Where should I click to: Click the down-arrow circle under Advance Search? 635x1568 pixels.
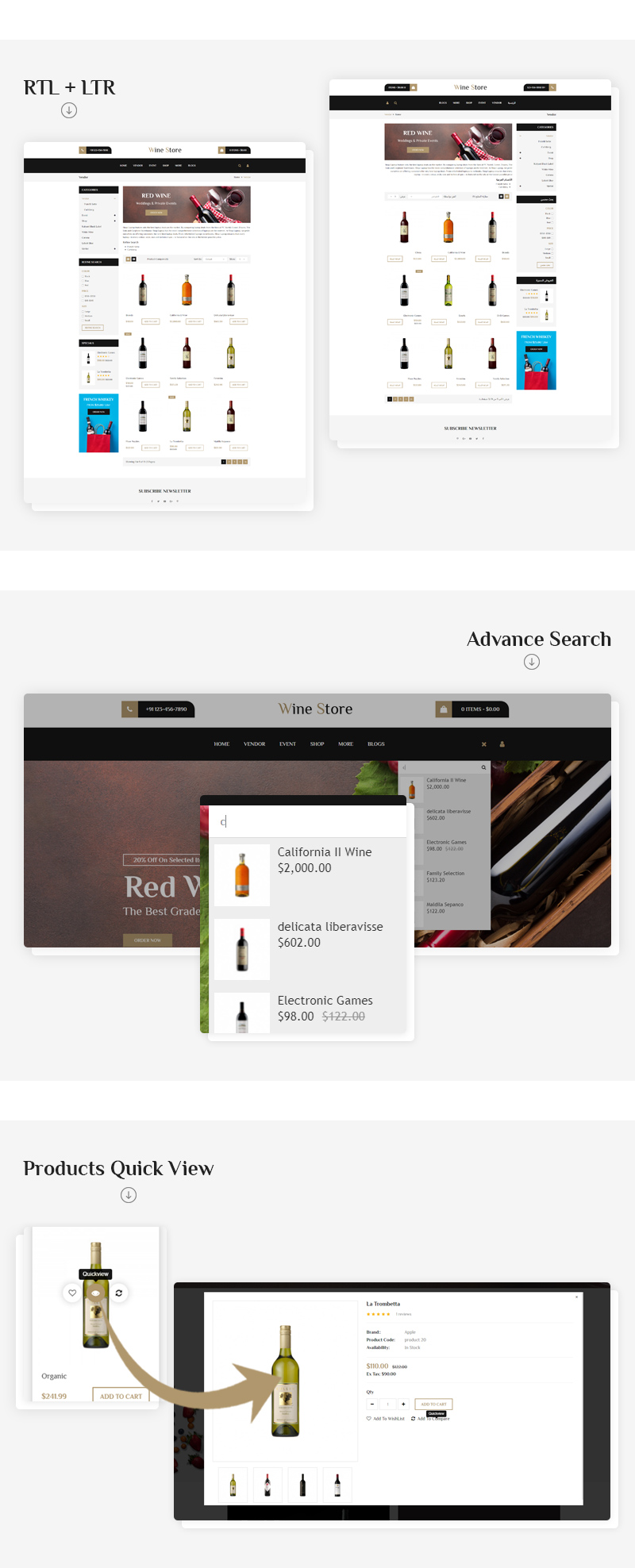click(x=532, y=662)
